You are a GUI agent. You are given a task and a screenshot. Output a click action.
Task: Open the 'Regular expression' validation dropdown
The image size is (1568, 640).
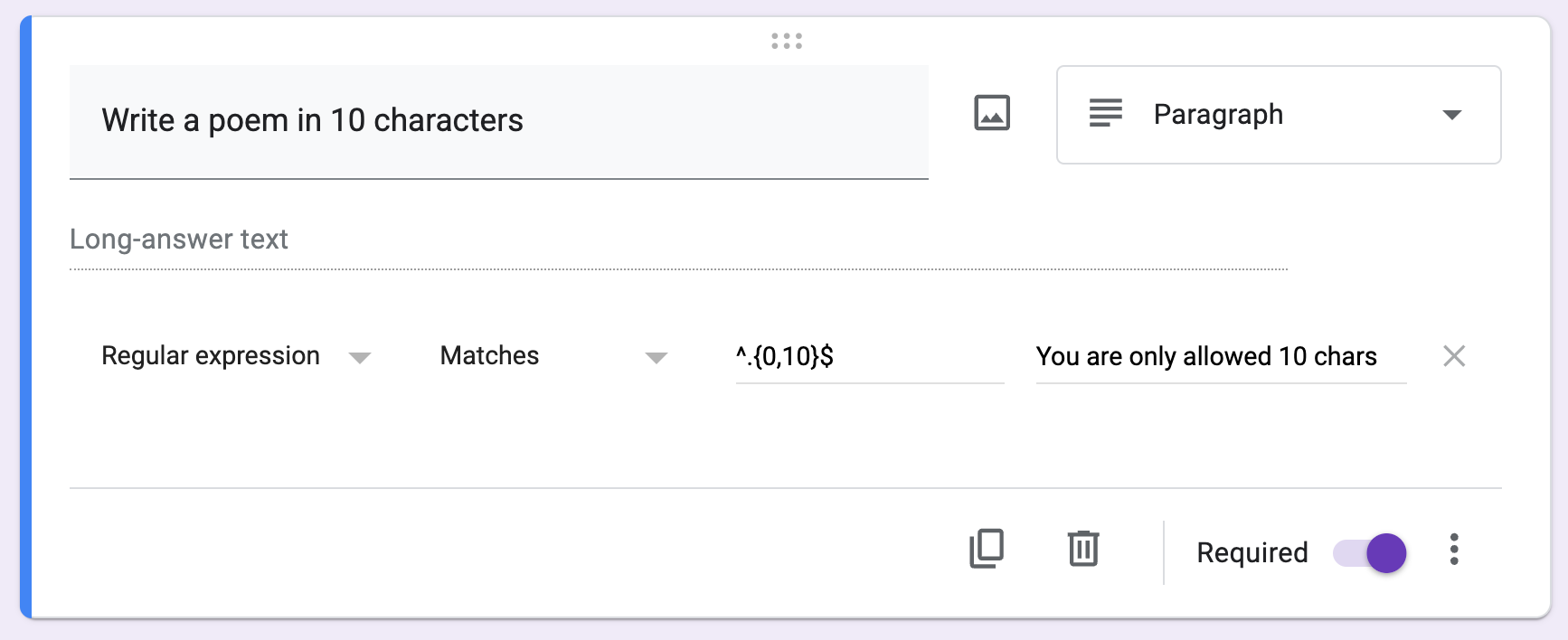[x=211, y=356]
